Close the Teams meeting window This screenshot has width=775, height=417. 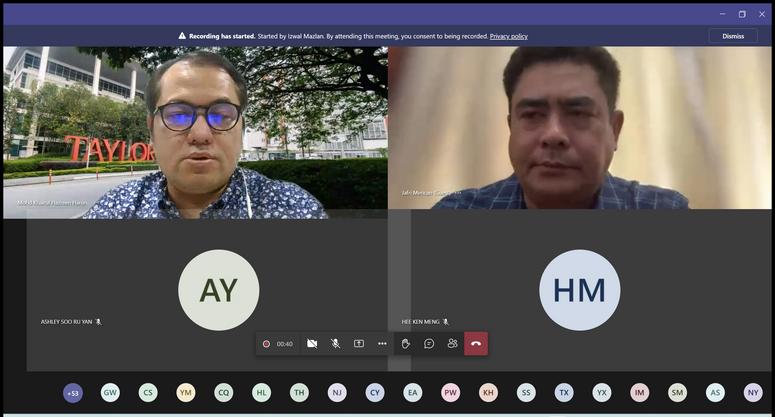(762, 14)
